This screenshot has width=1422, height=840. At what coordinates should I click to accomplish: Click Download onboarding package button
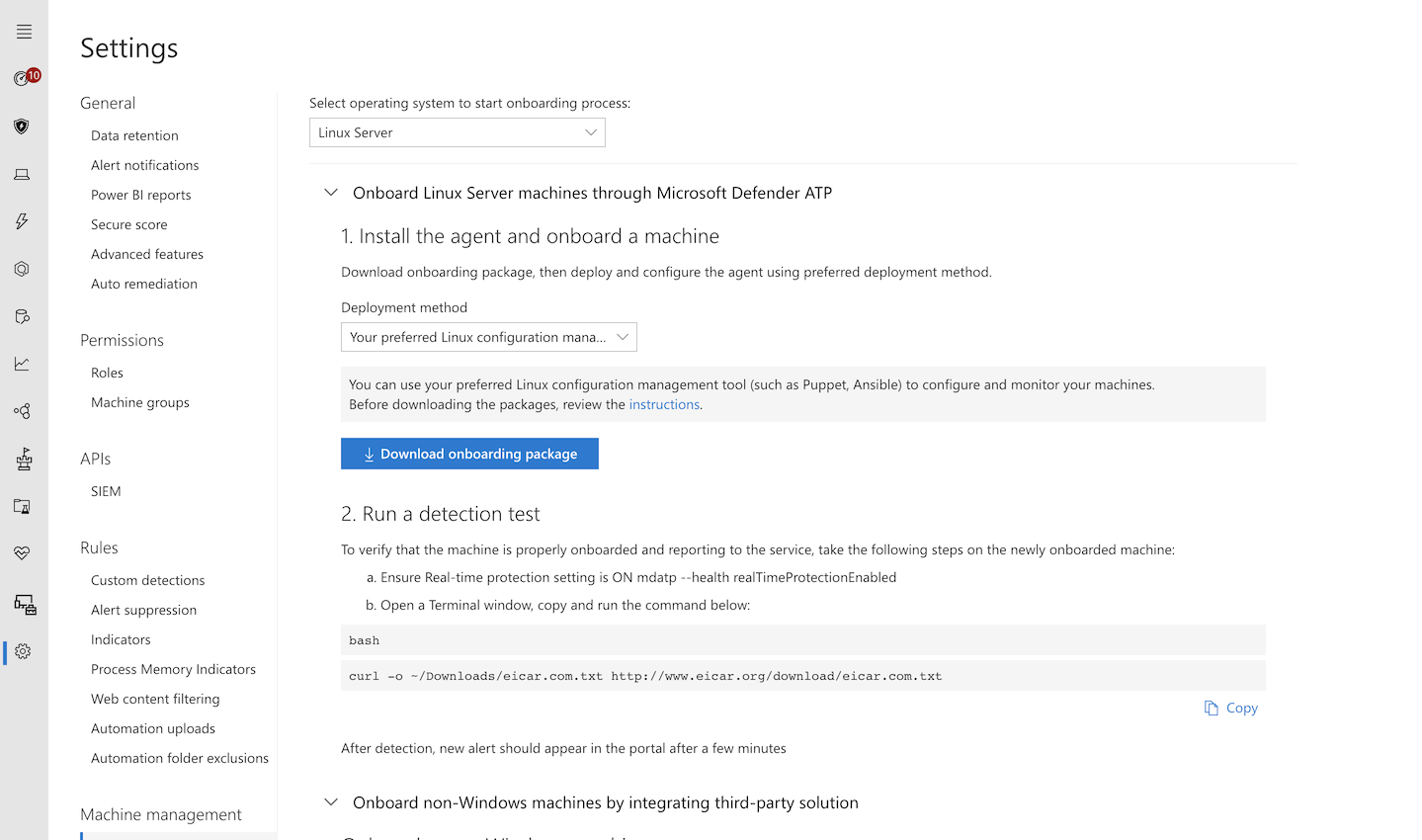pyautogui.click(x=469, y=454)
